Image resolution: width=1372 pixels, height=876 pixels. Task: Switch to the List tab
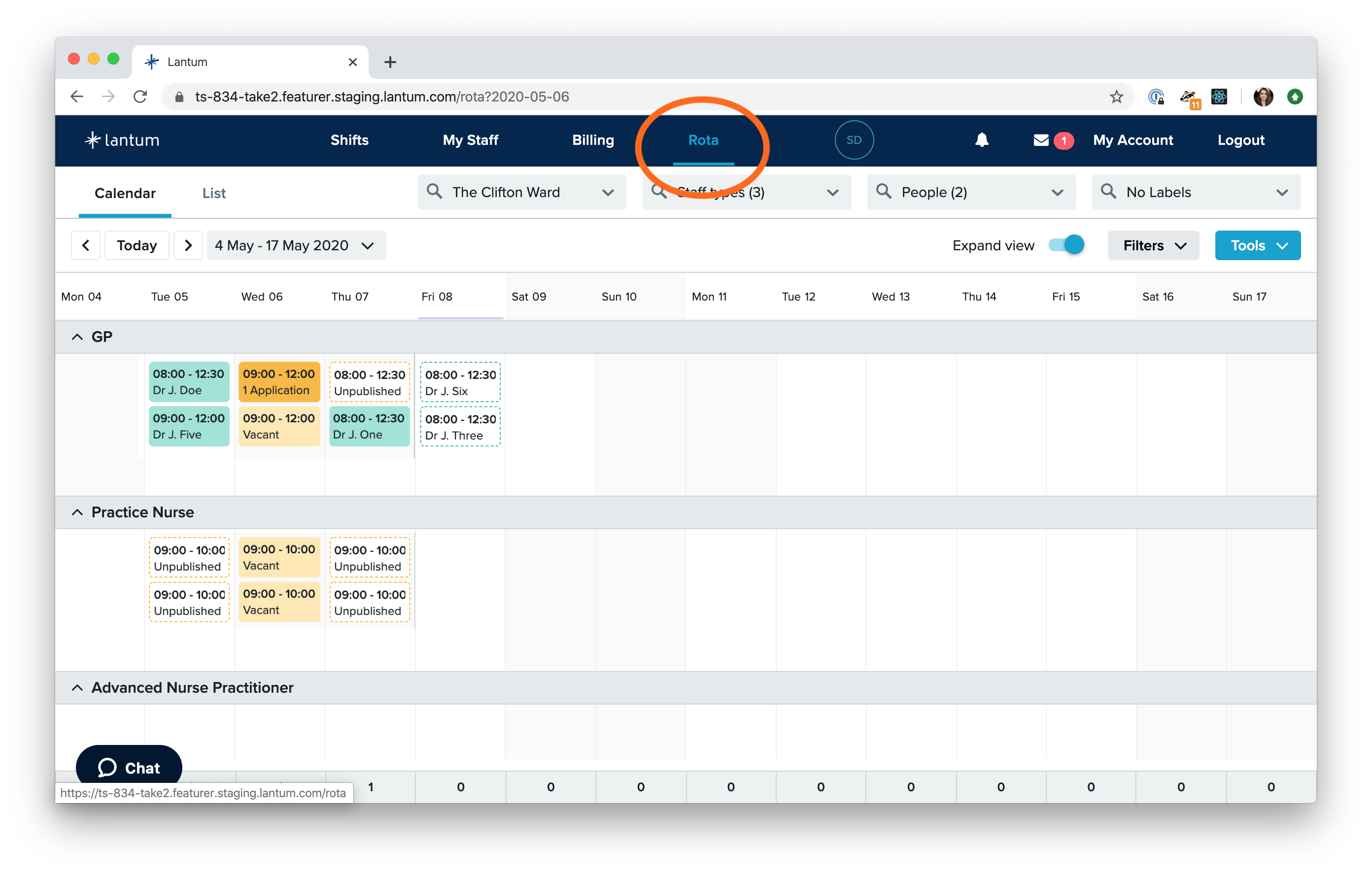pos(214,193)
